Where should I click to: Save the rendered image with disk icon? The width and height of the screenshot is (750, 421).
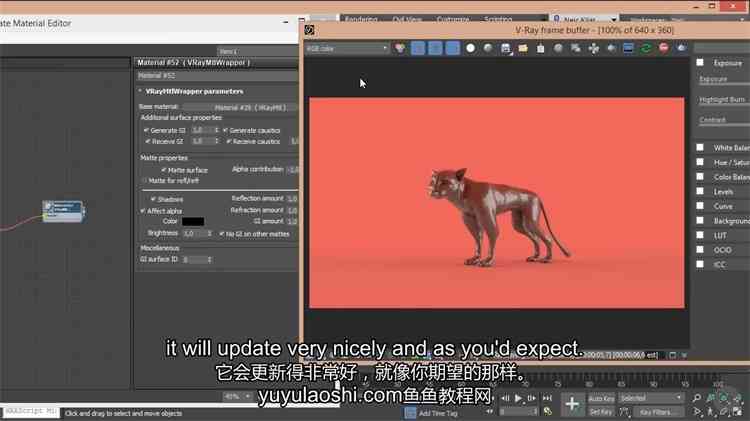click(506, 48)
